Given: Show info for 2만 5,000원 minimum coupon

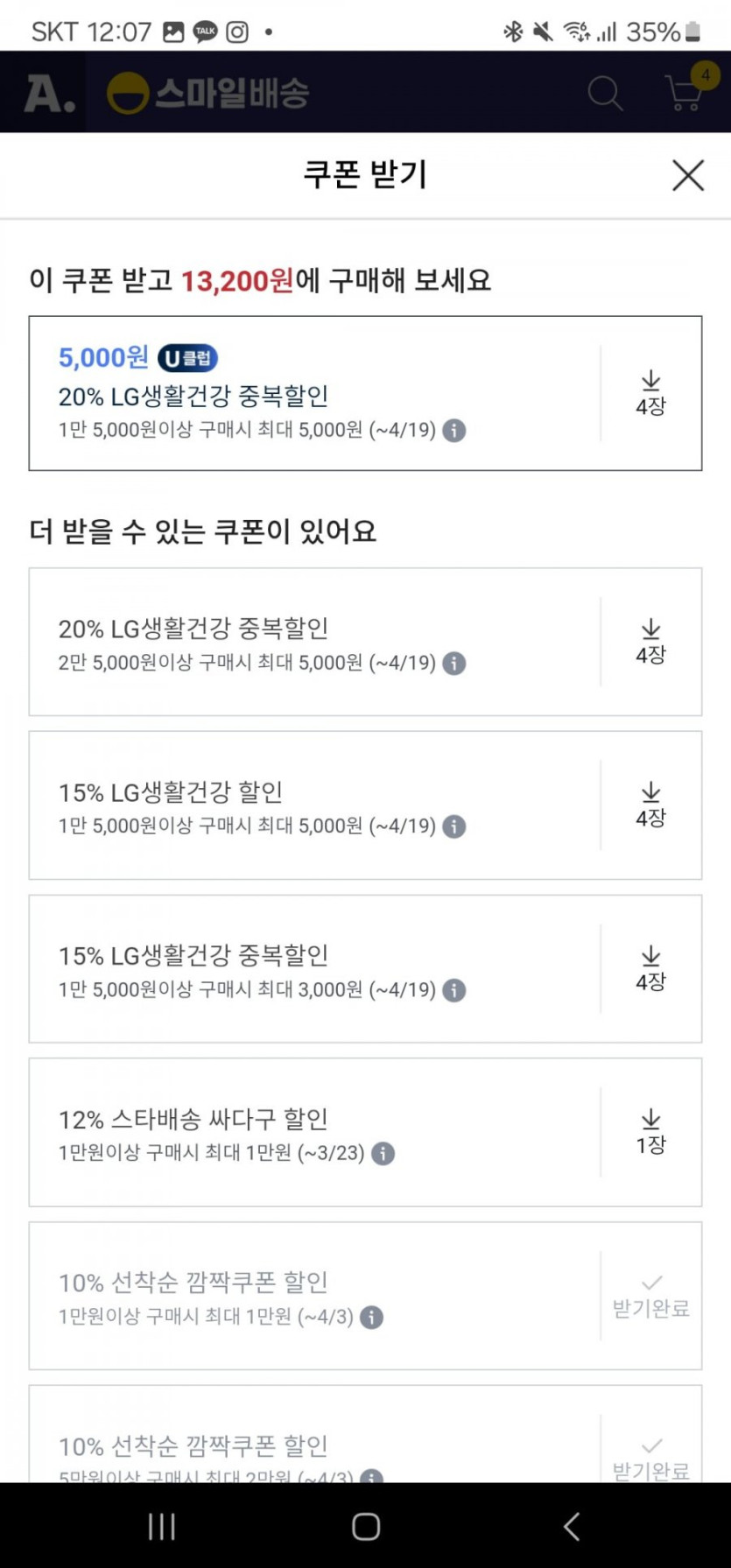Looking at the screenshot, I should (453, 664).
